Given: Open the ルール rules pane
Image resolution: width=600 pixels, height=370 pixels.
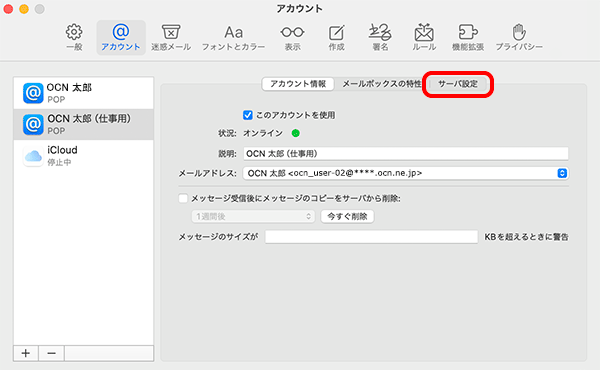Looking at the screenshot, I should click(424, 37).
